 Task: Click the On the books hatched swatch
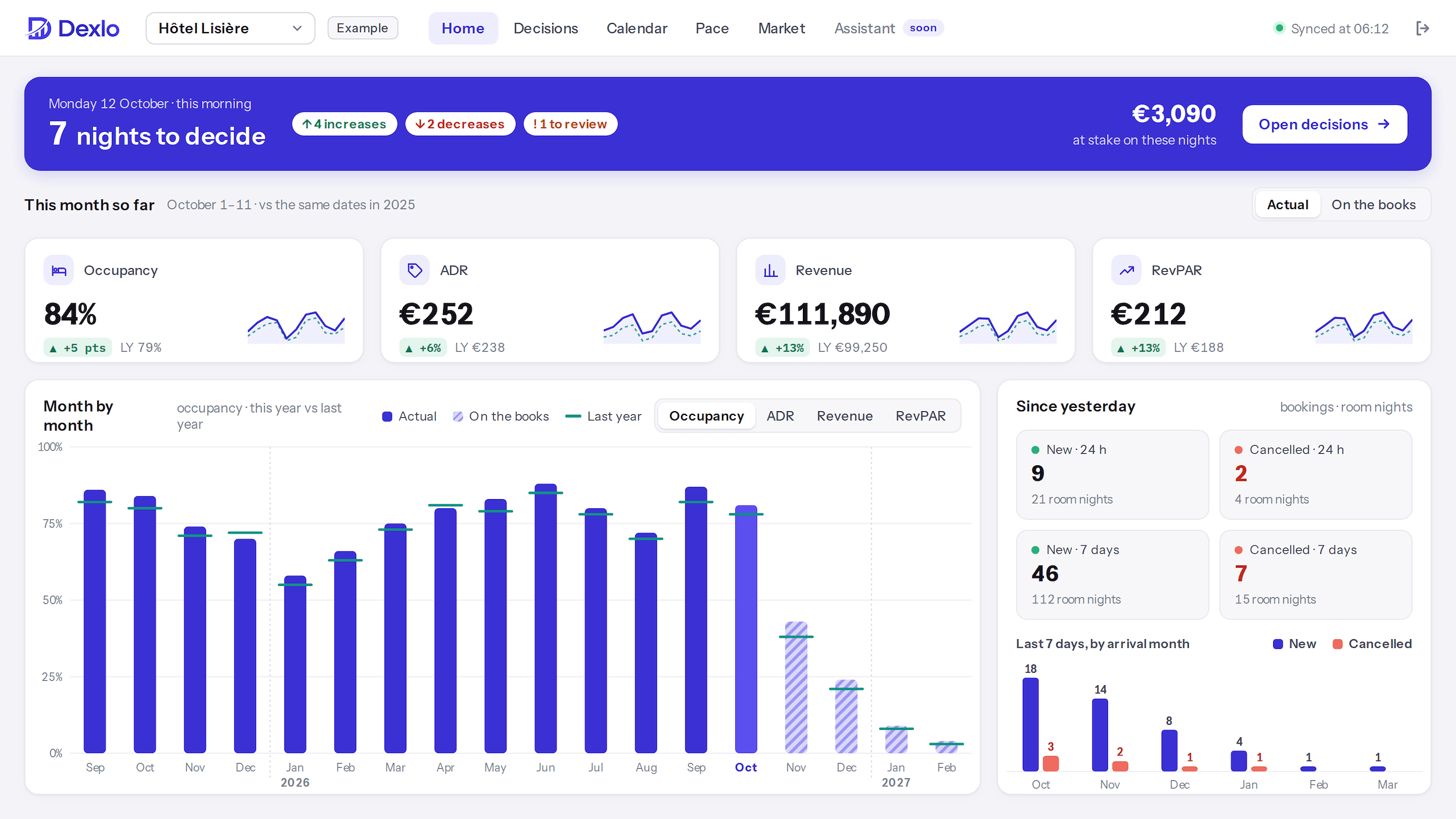click(458, 417)
